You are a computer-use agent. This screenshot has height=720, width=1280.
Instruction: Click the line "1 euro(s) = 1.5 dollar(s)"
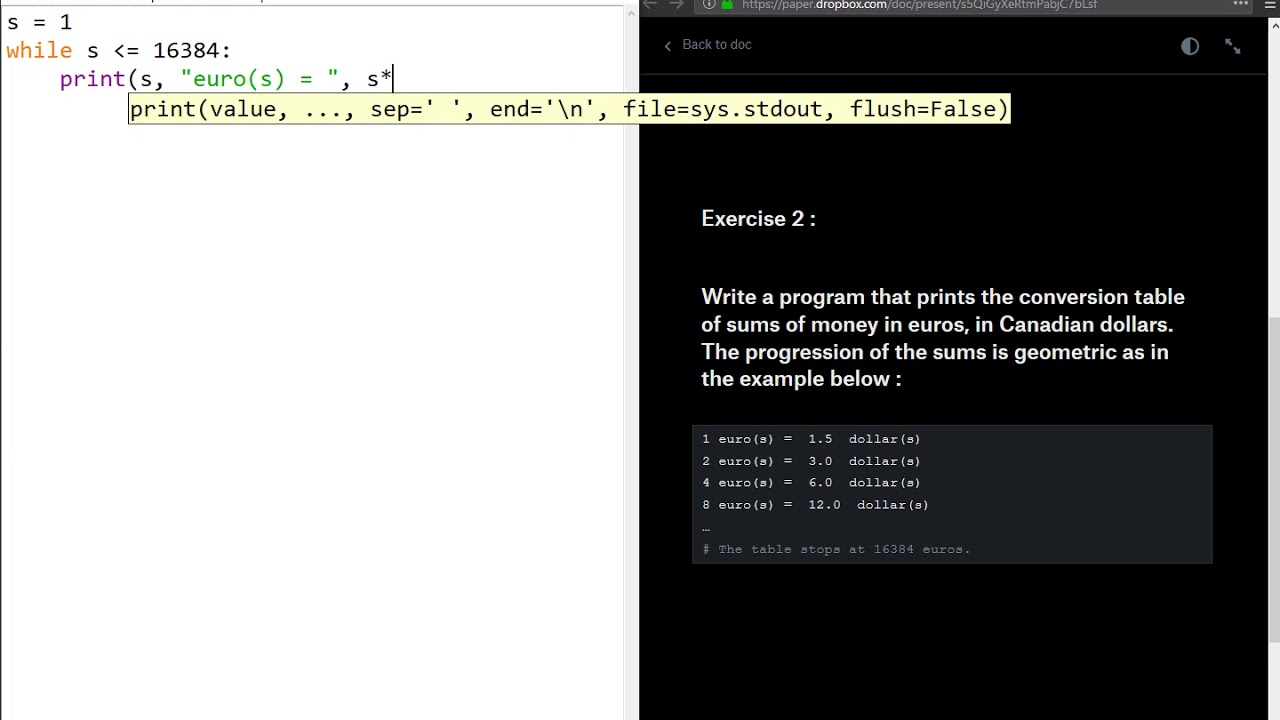[811, 439]
